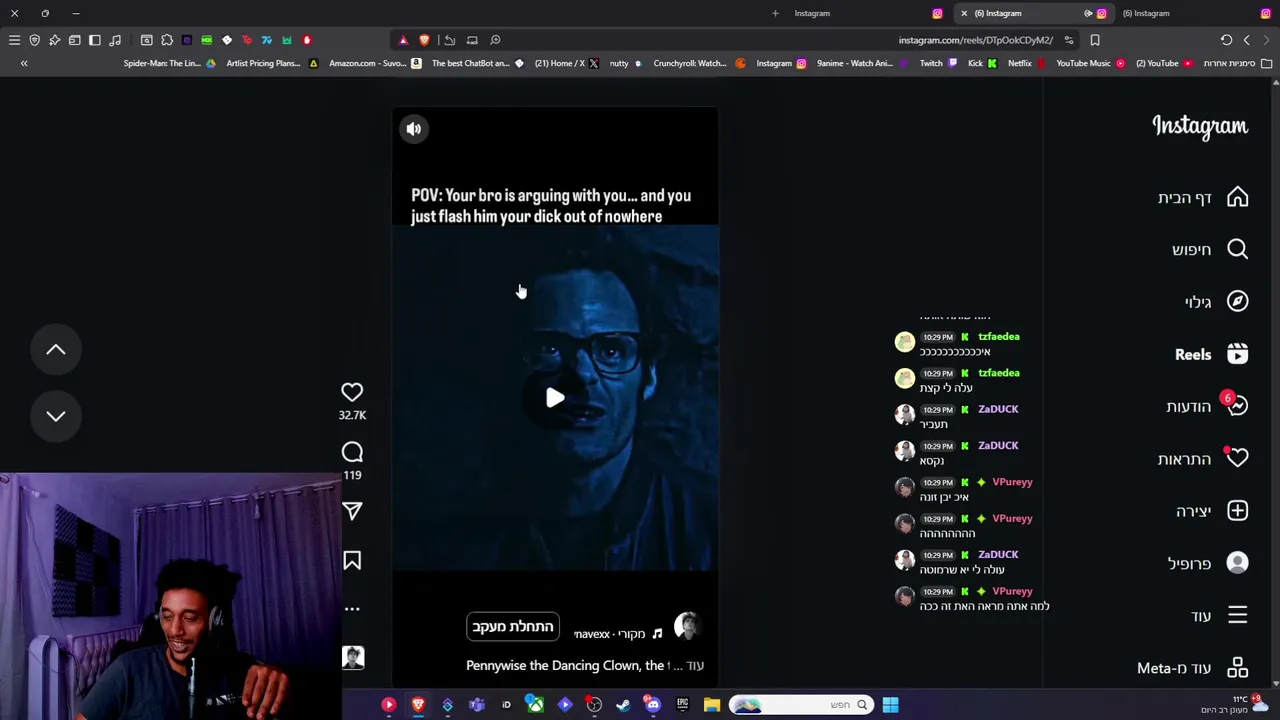Open the reel's comments bubble icon
The width and height of the screenshot is (1280, 720).
point(352,453)
